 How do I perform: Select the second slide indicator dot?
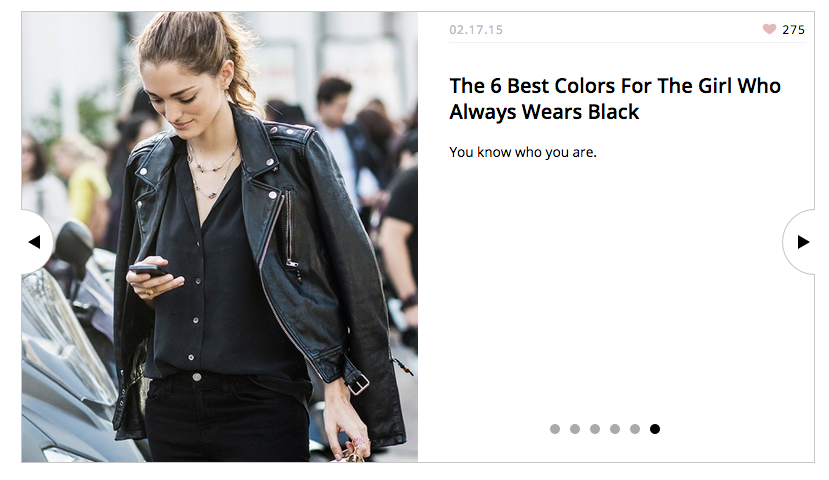(575, 429)
